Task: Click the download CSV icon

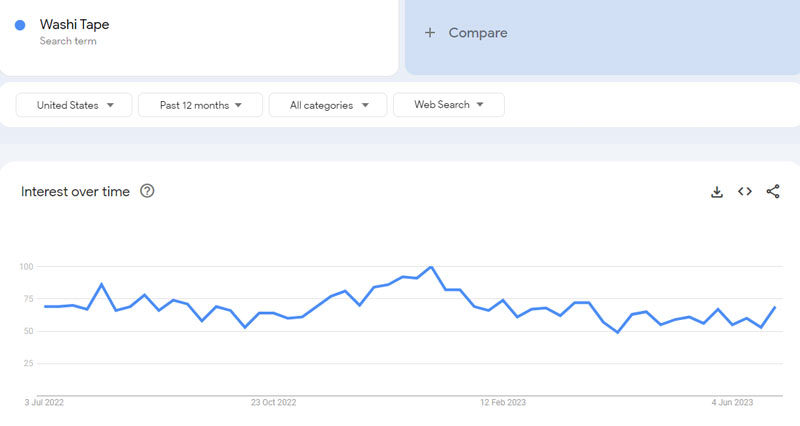Action: (716, 192)
